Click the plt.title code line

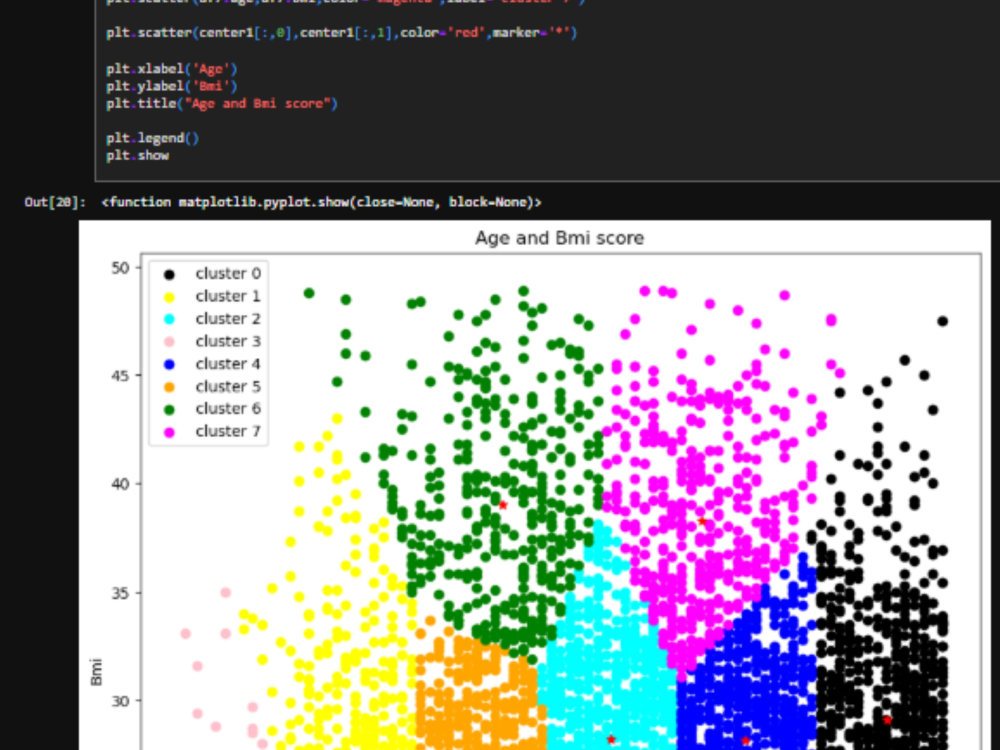coord(222,103)
